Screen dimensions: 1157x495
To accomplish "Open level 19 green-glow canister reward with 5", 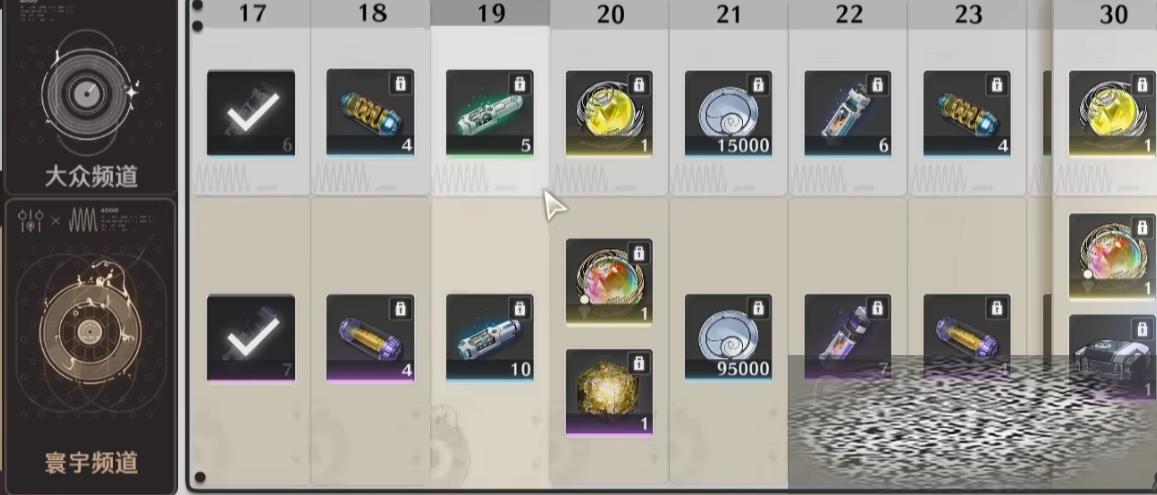I will pyautogui.click(x=490, y=113).
